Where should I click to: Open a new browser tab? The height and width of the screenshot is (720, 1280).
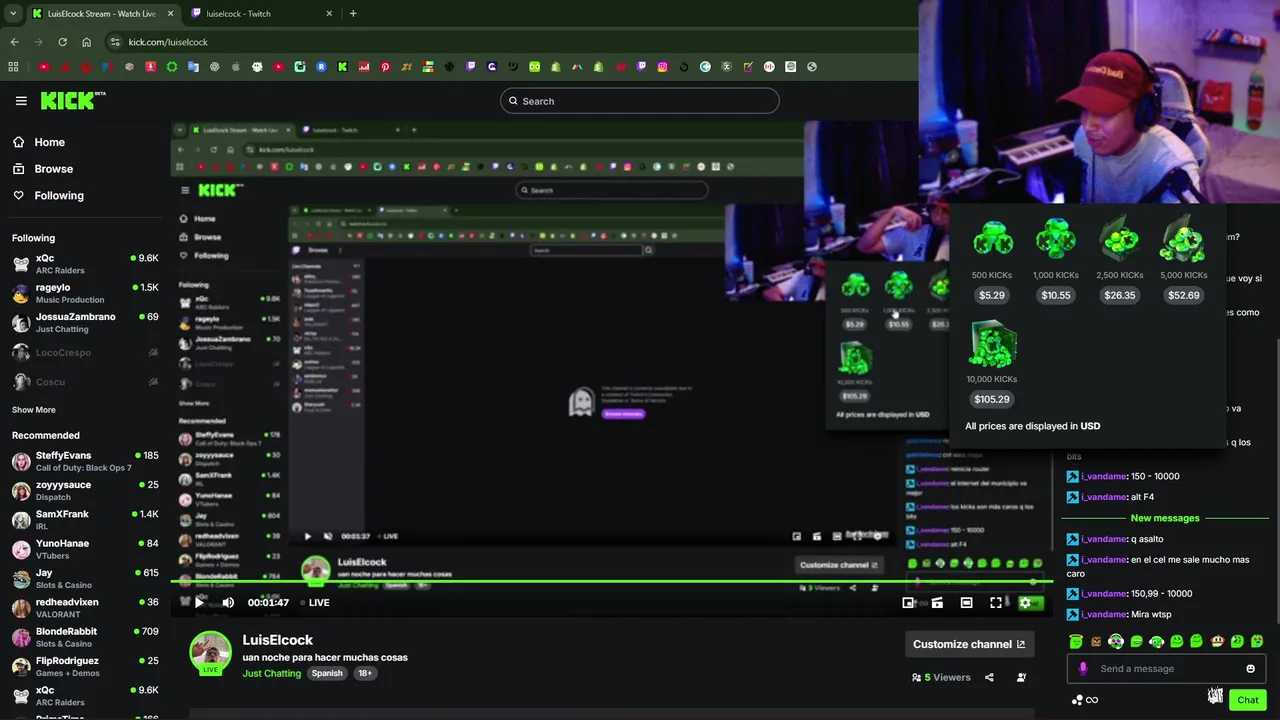click(x=353, y=14)
